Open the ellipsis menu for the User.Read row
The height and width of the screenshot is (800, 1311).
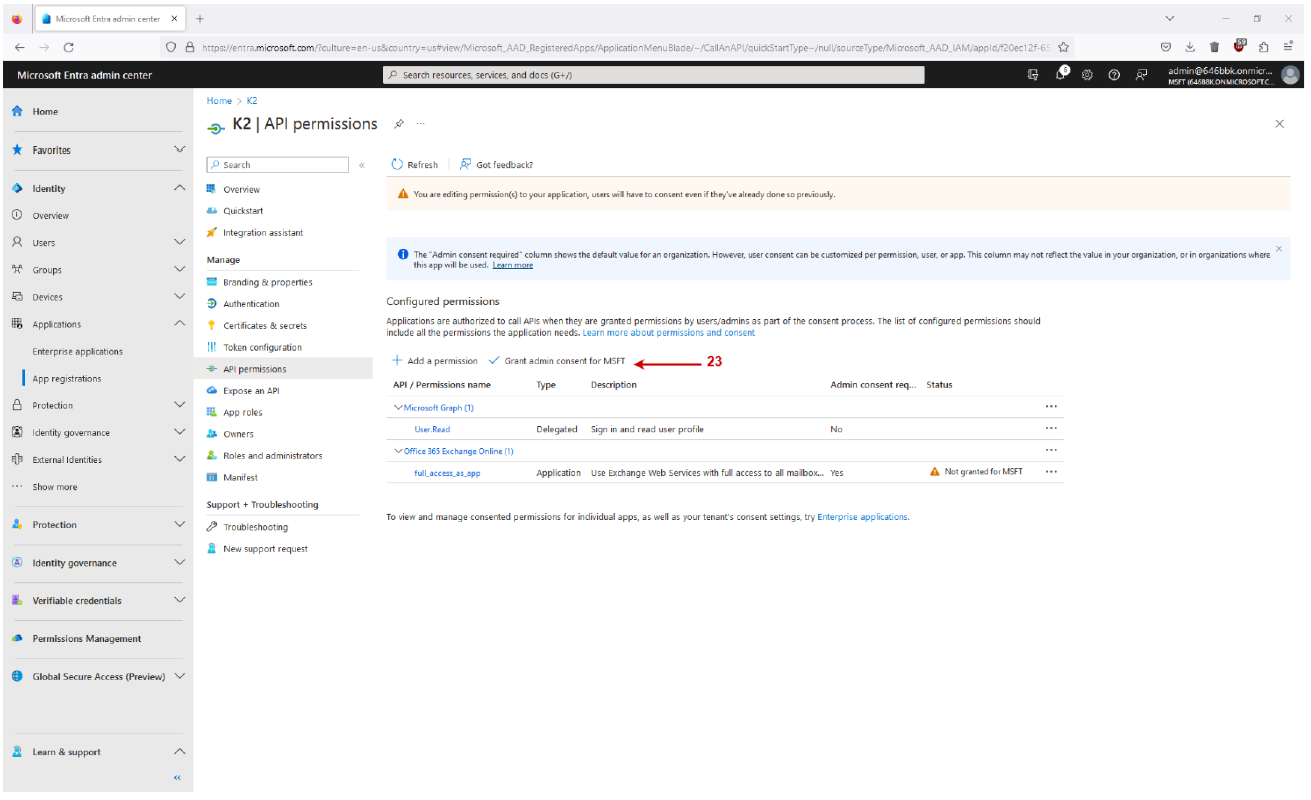coord(1050,429)
